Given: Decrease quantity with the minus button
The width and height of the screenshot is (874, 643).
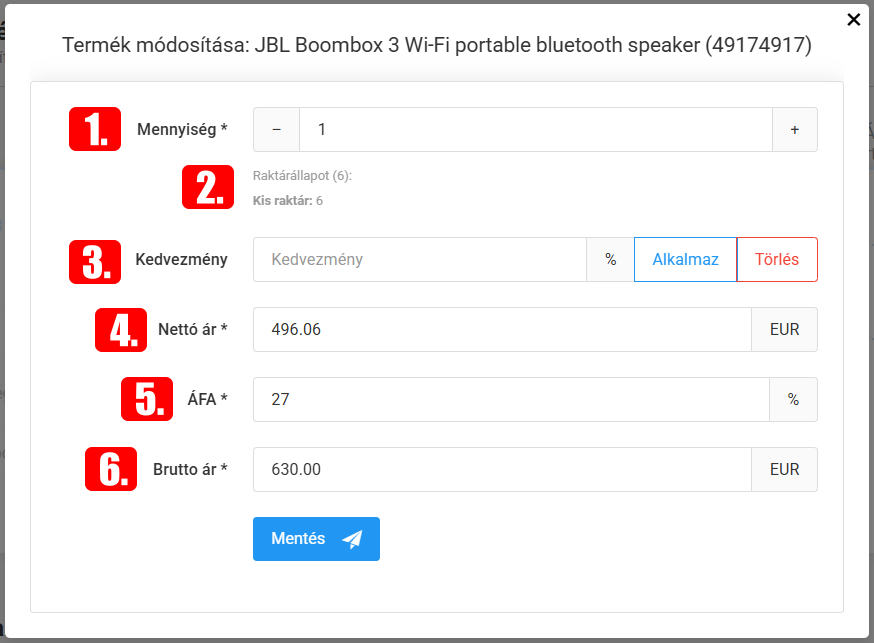Looking at the screenshot, I should click(276, 129).
